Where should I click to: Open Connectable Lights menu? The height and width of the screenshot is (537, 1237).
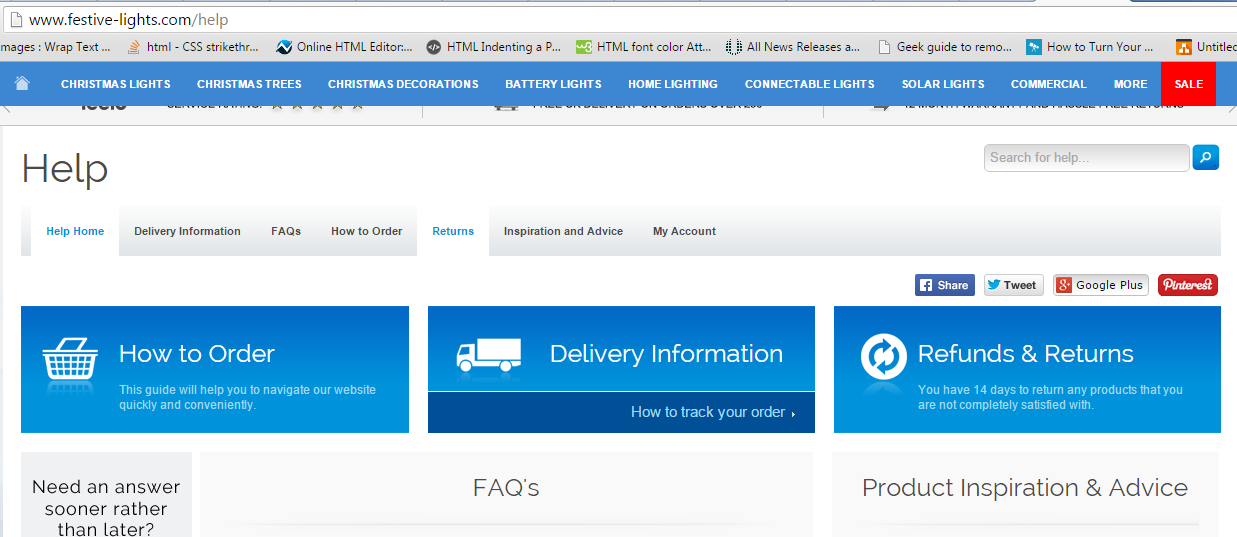click(810, 84)
